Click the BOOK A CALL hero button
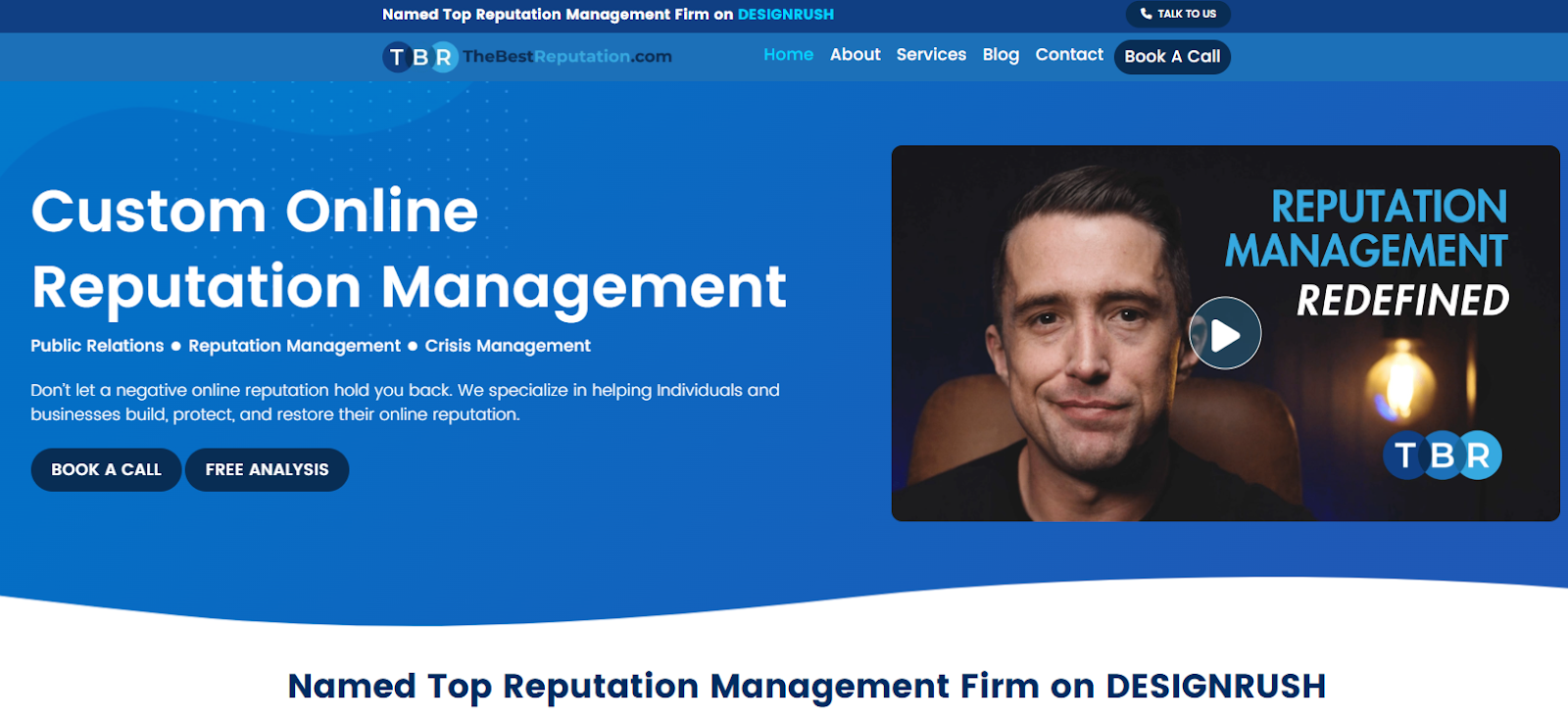The height and width of the screenshot is (721, 1568). pyautogui.click(x=106, y=469)
